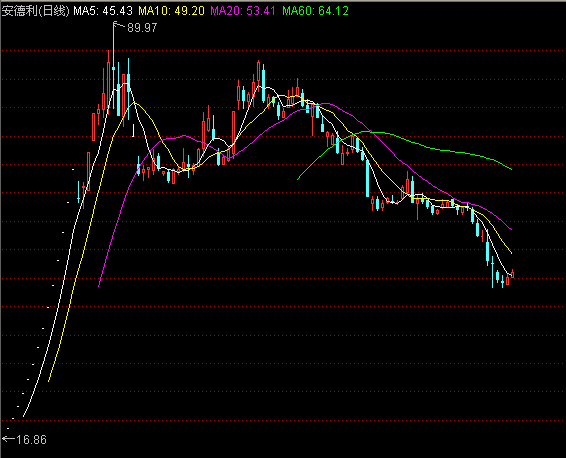This screenshot has height=458, width=566.
Task: Click the bottom start of the yellow MA10 line
Action: [48, 381]
